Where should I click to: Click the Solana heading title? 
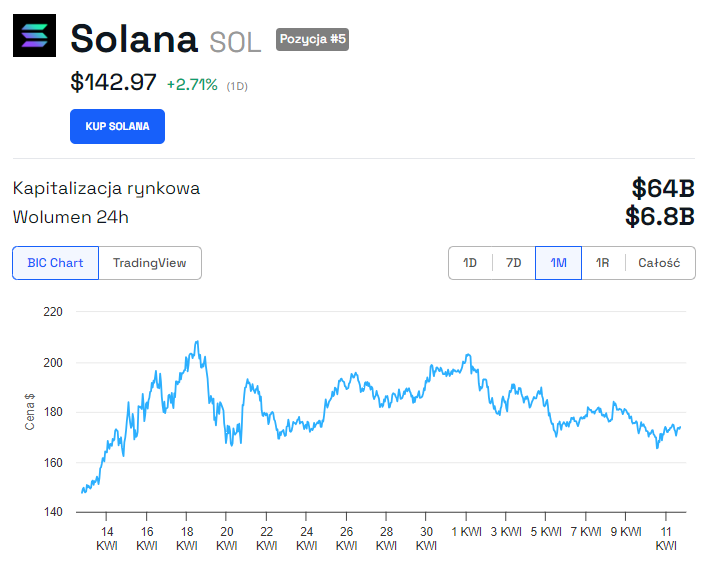point(134,39)
